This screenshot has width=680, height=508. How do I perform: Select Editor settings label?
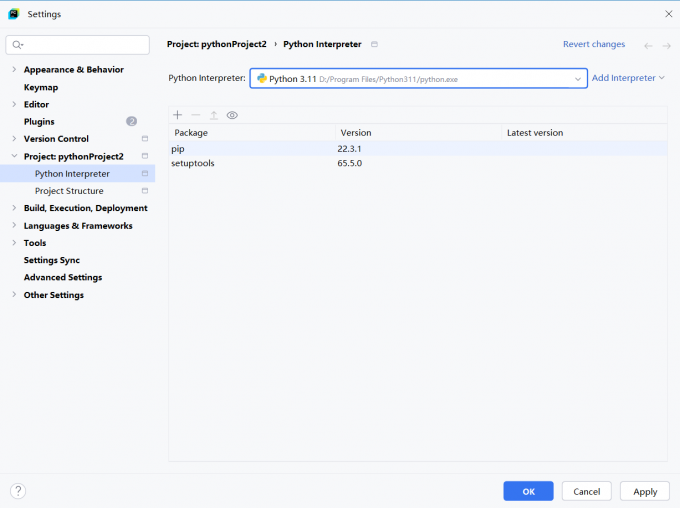tap(36, 105)
